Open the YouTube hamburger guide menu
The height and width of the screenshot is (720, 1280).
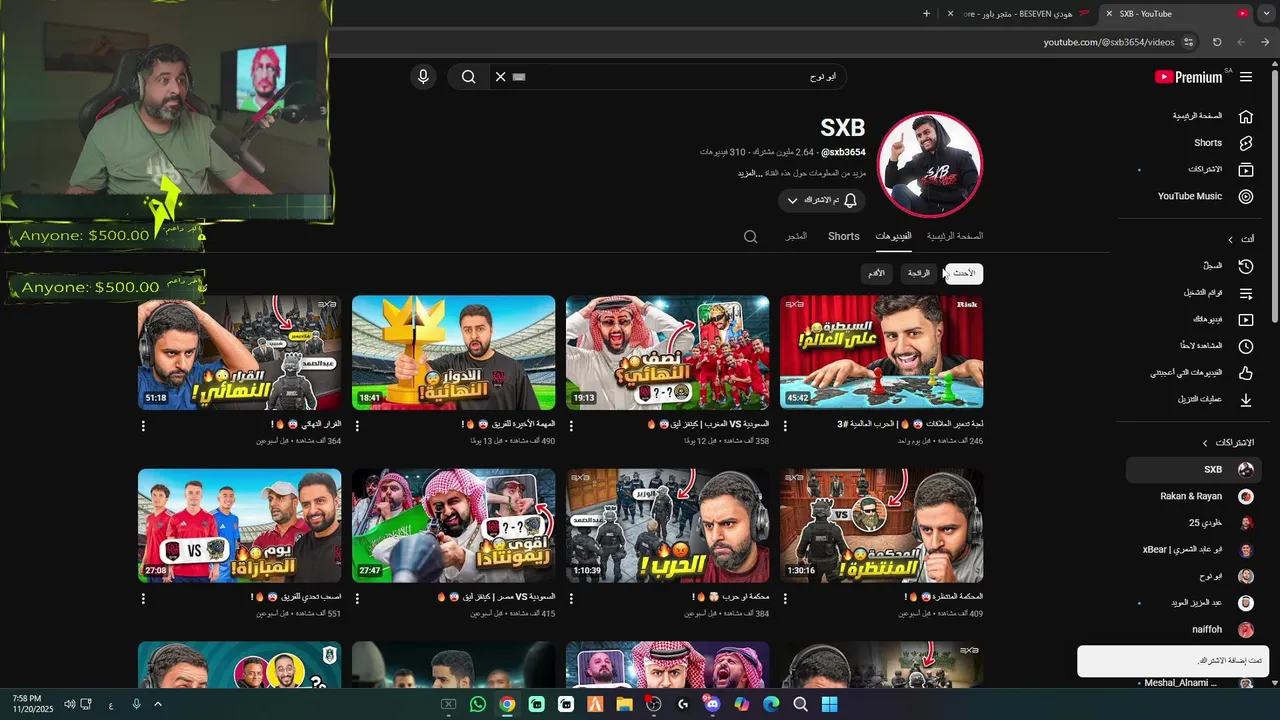(x=1246, y=77)
